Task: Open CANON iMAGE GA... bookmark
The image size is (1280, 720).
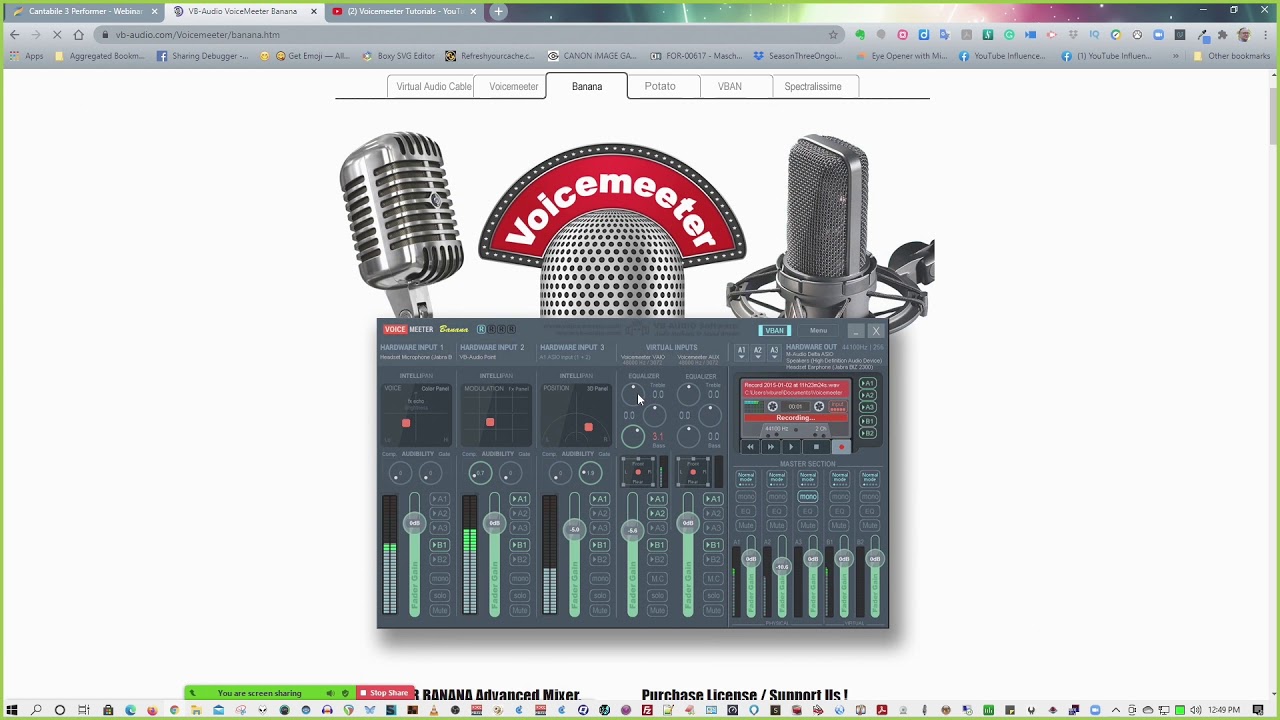Action: (x=592, y=56)
